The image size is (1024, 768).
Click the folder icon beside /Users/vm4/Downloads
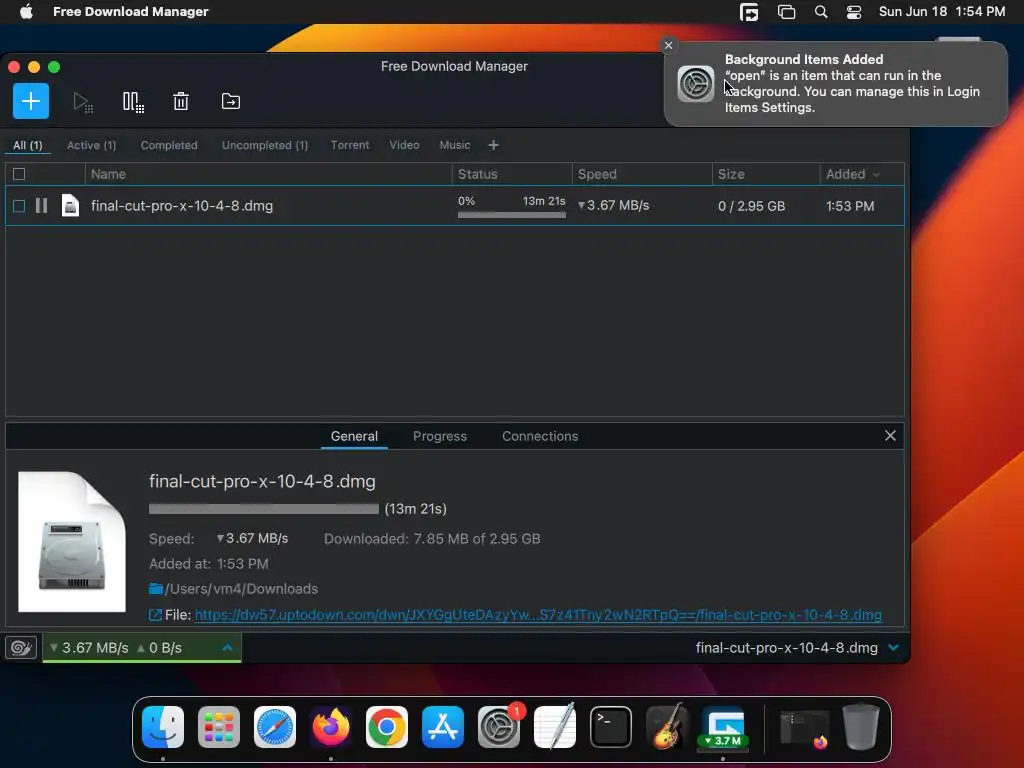155,588
